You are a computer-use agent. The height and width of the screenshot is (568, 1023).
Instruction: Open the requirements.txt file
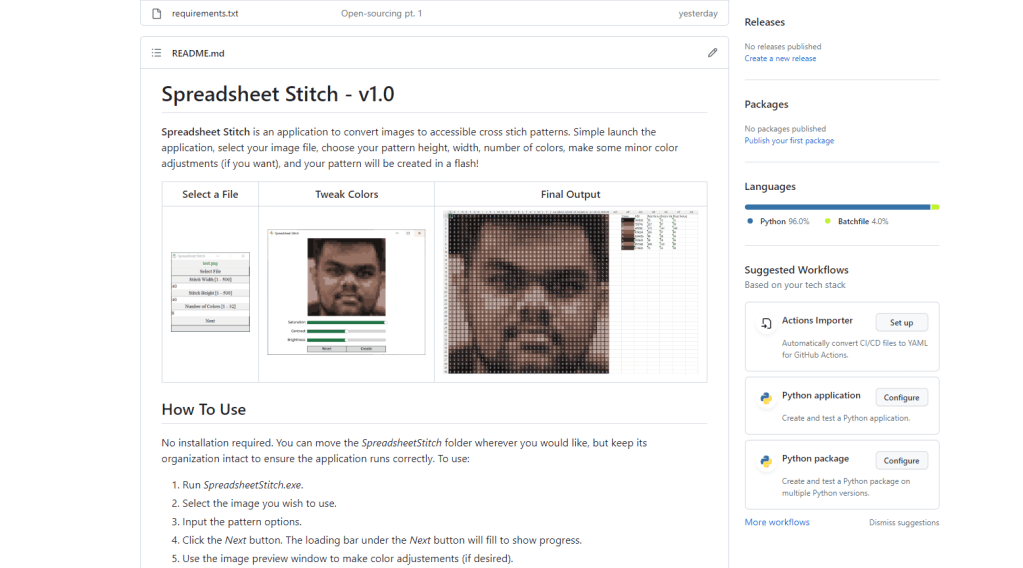click(x=205, y=14)
